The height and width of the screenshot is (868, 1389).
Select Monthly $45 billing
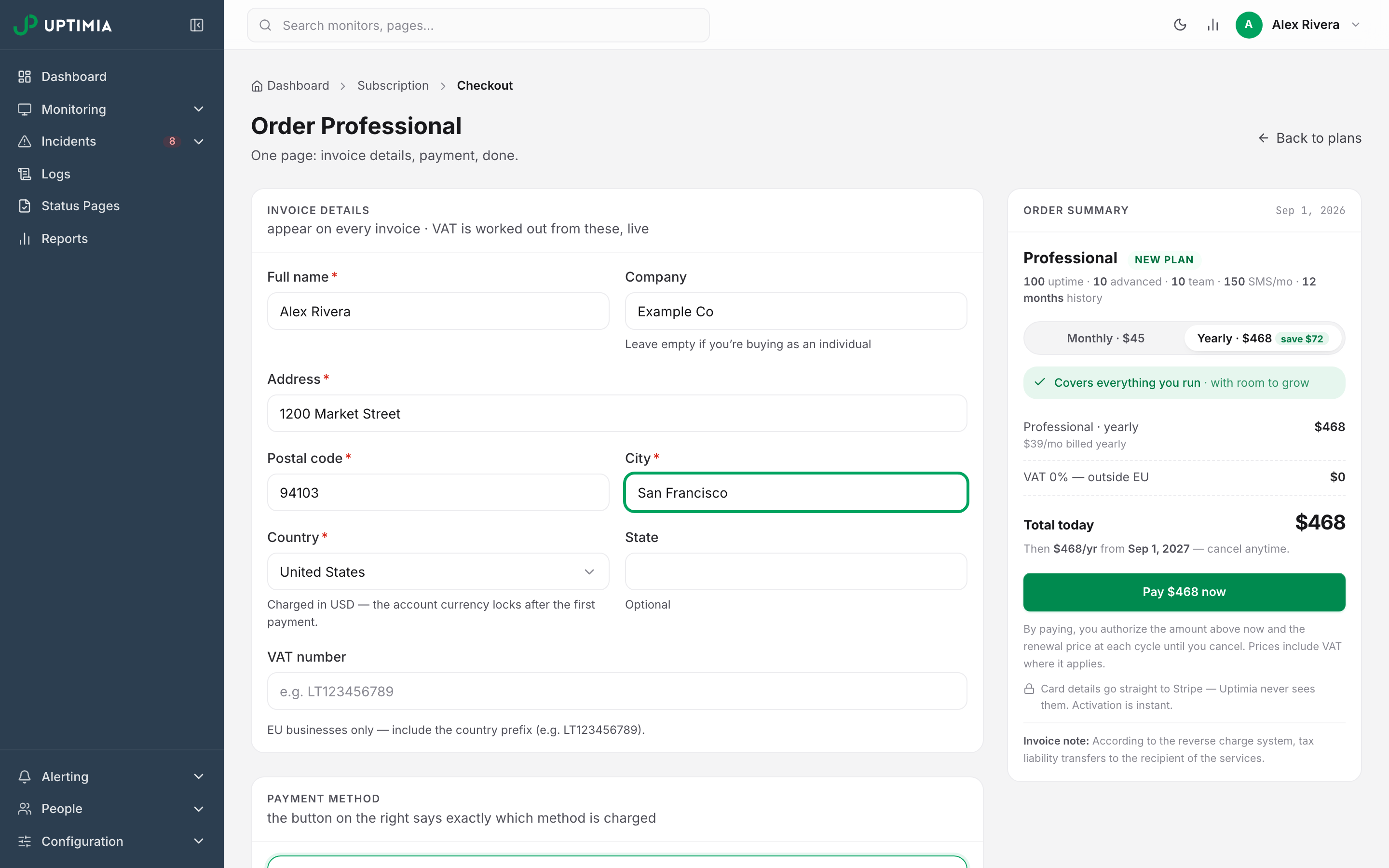click(x=1105, y=339)
